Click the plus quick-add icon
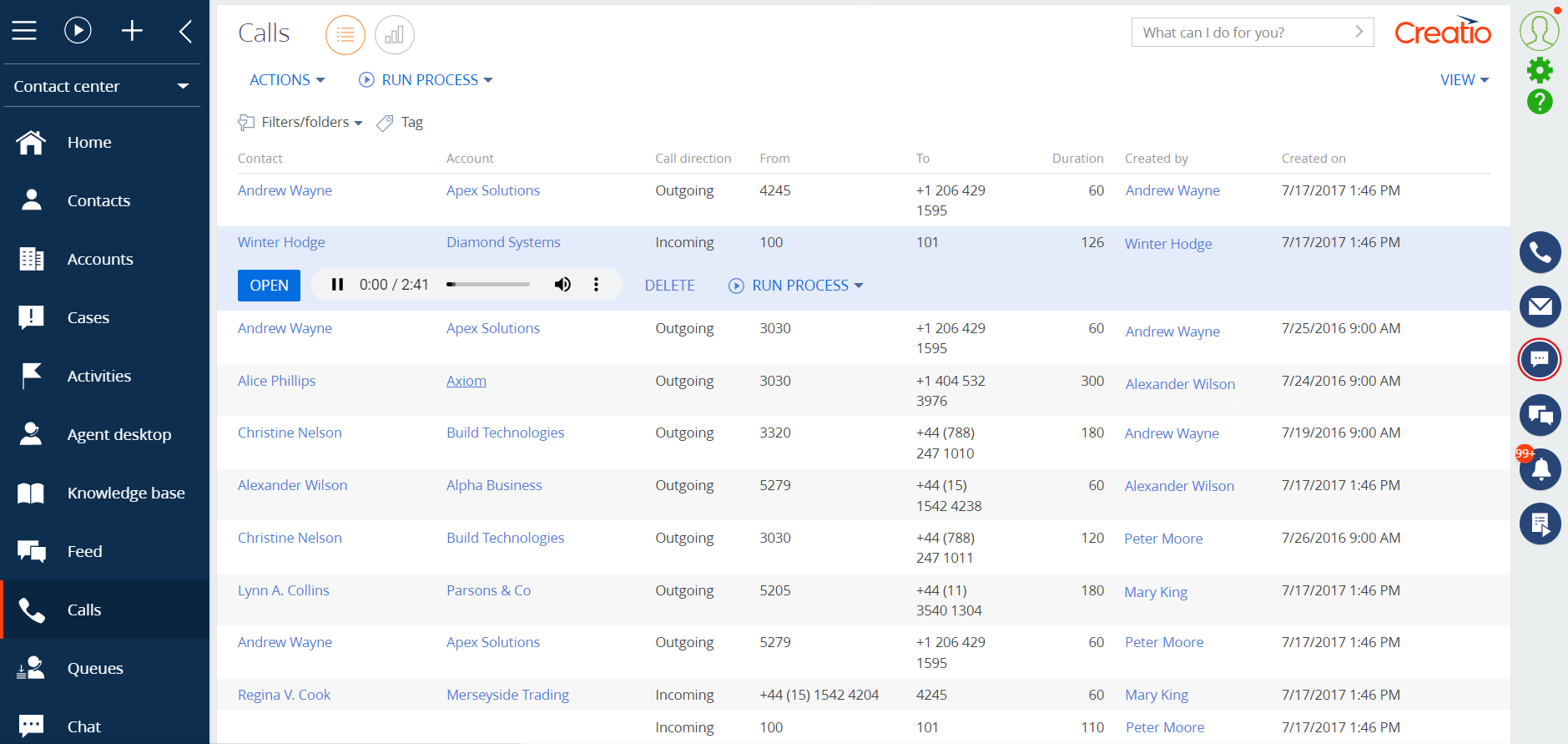Image resolution: width=1568 pixels, height=744 pixels. tap(132, 31)
